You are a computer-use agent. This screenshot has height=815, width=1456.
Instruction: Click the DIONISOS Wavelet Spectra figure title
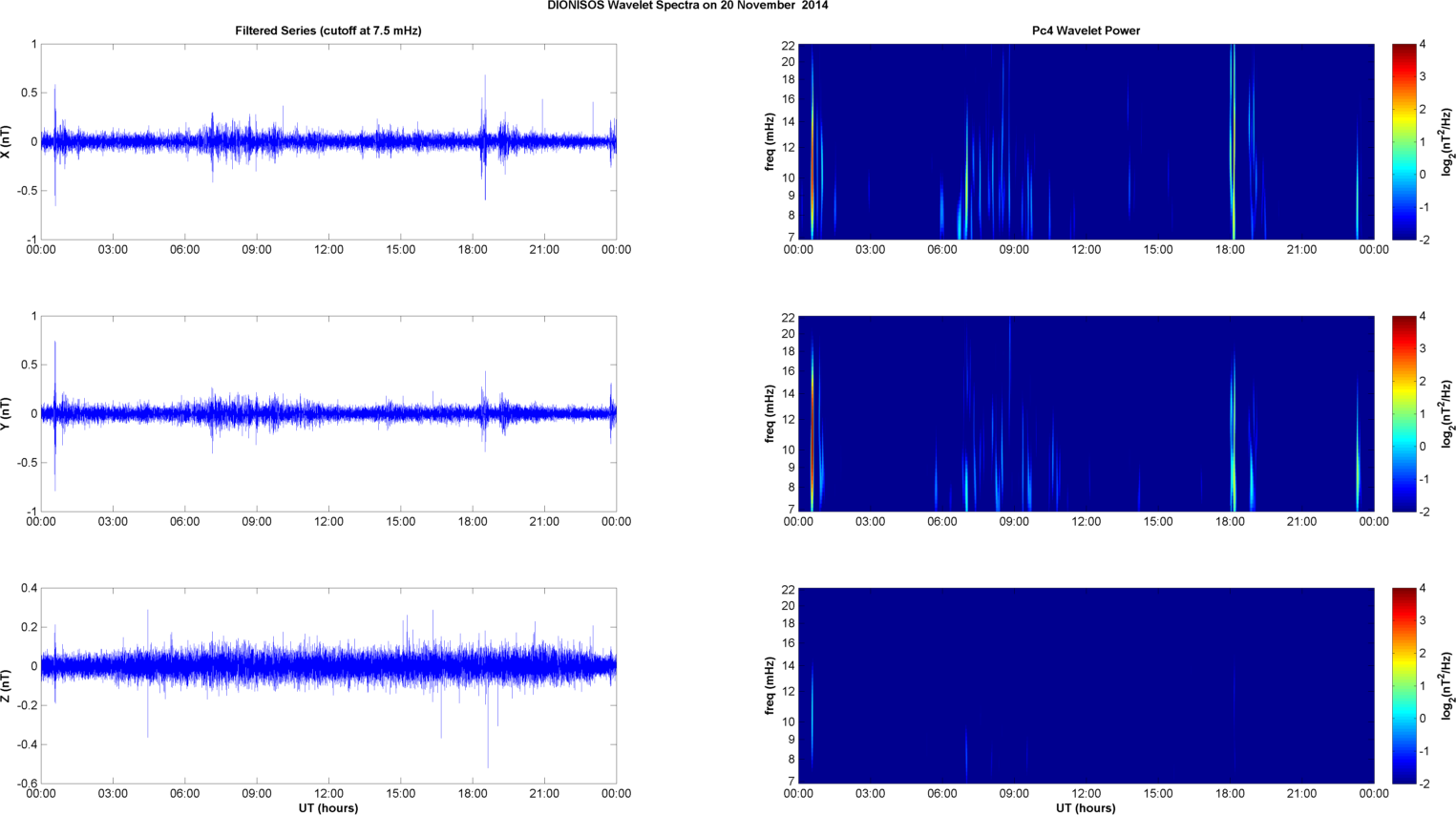pos(687,6)
